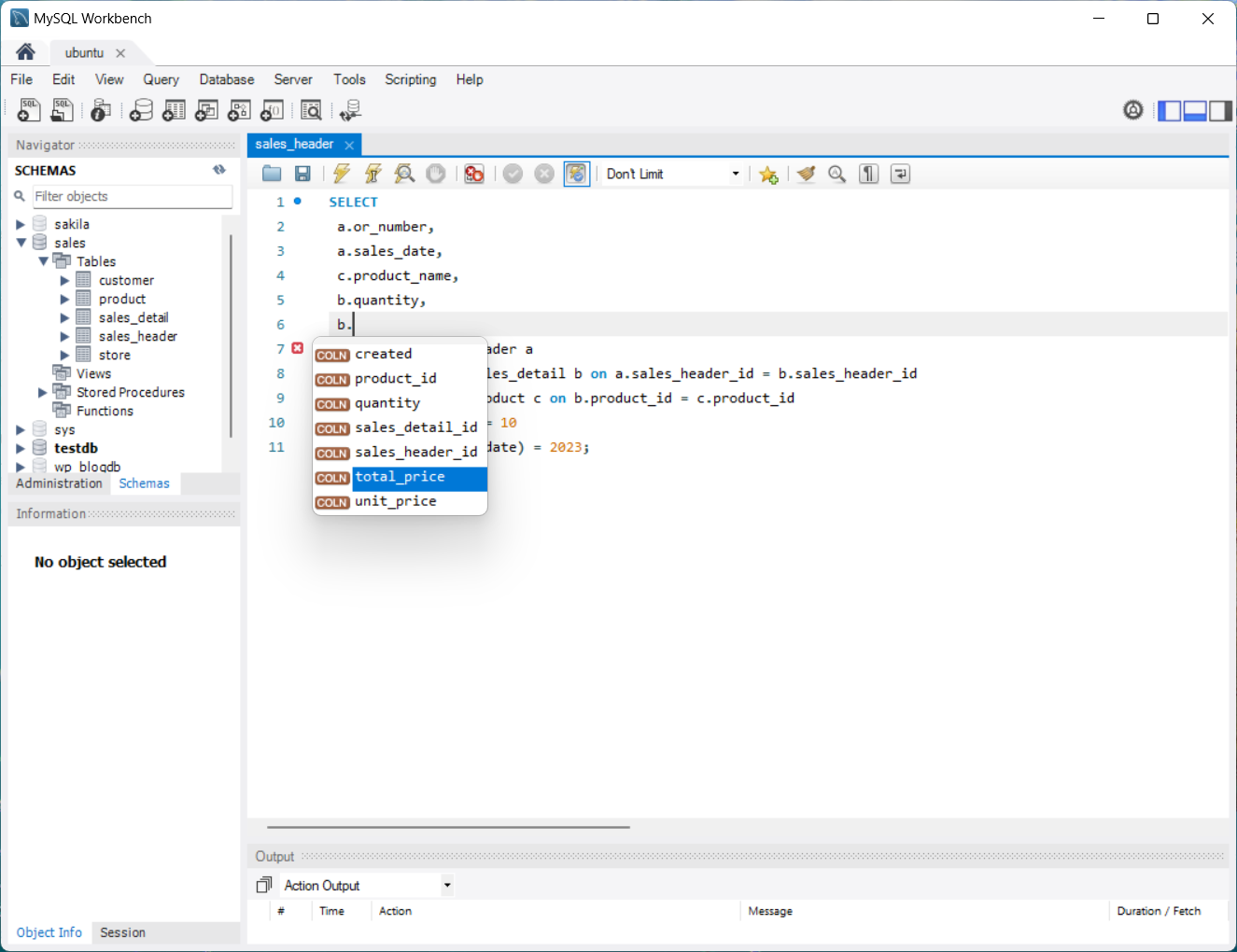The width and height of the screenshot is (1237, 952).
Task: Create a new view via toolbar icon
Action: pyautogui.click(x=206, y=110)
